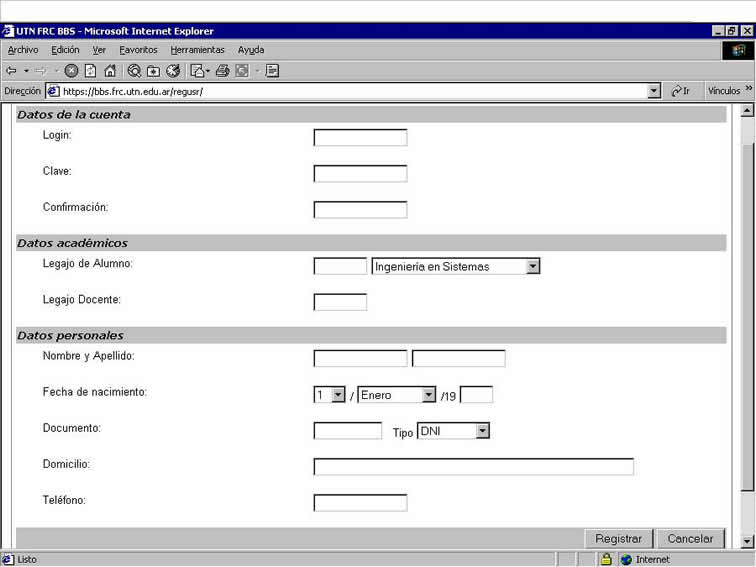
Task: Click the scrollbar up arrow
Action: point(747,110)
